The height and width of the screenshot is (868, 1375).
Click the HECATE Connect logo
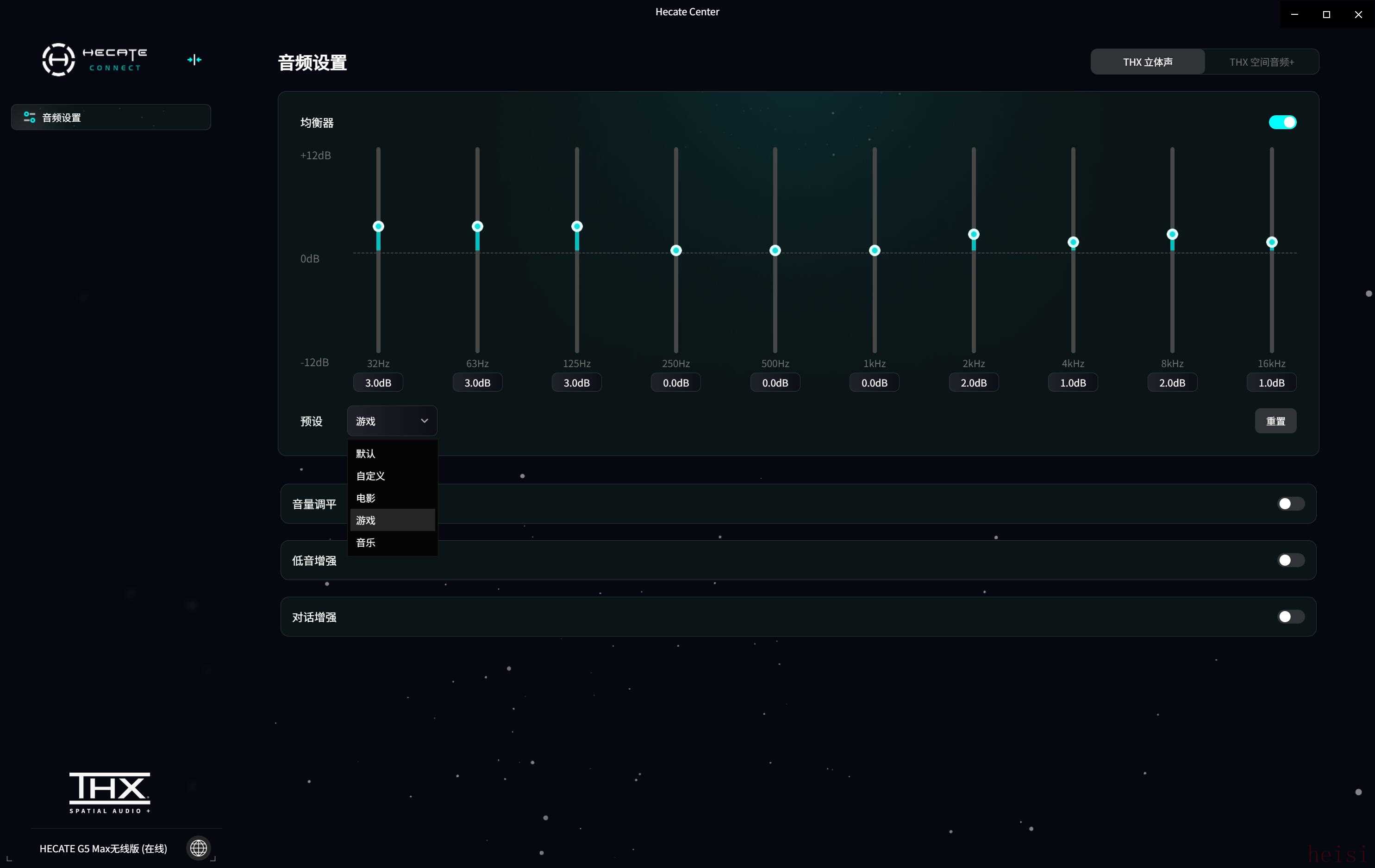94,59
